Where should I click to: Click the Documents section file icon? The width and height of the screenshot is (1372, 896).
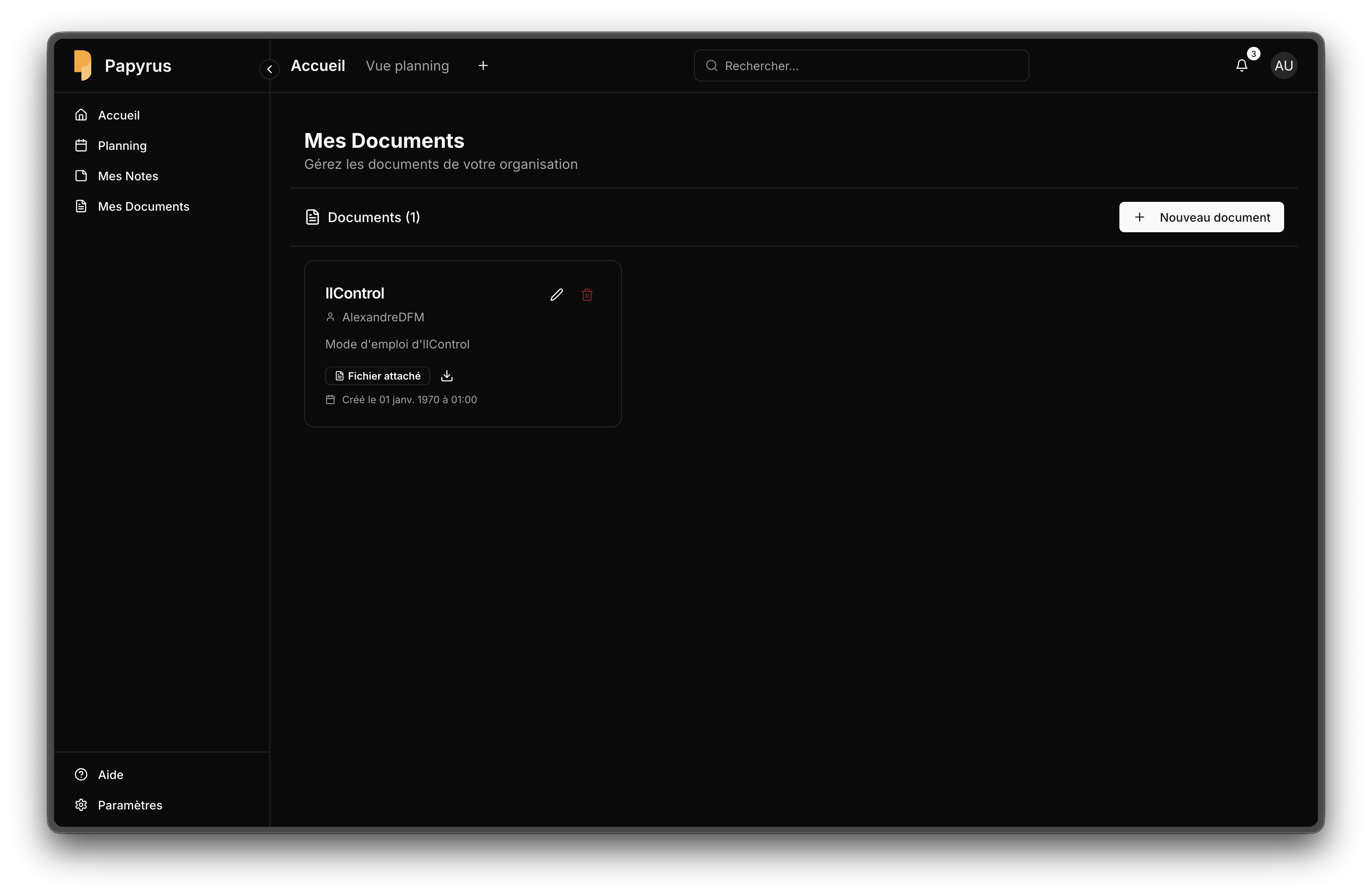[313, 217]
